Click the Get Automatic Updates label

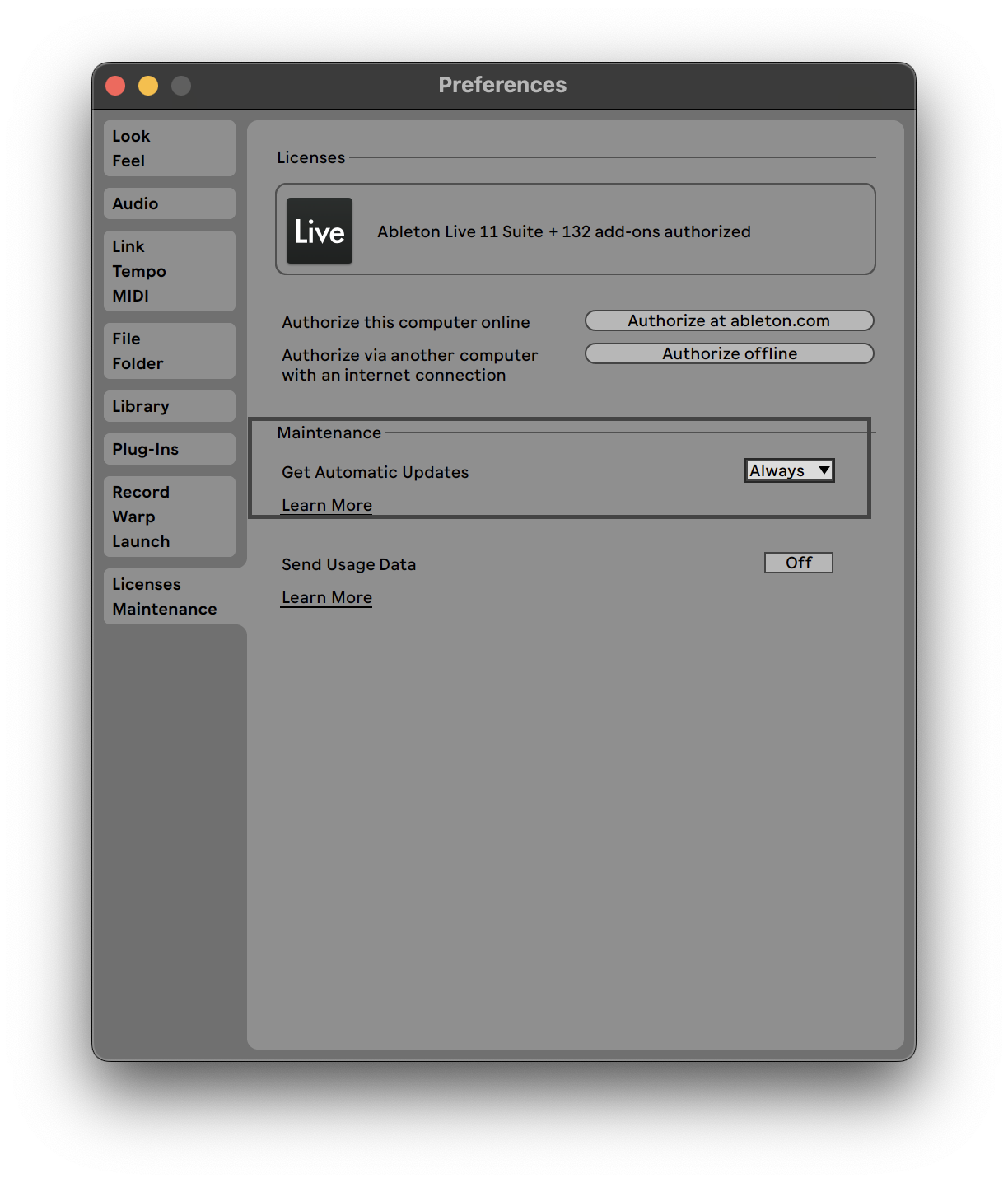[376, 472]
